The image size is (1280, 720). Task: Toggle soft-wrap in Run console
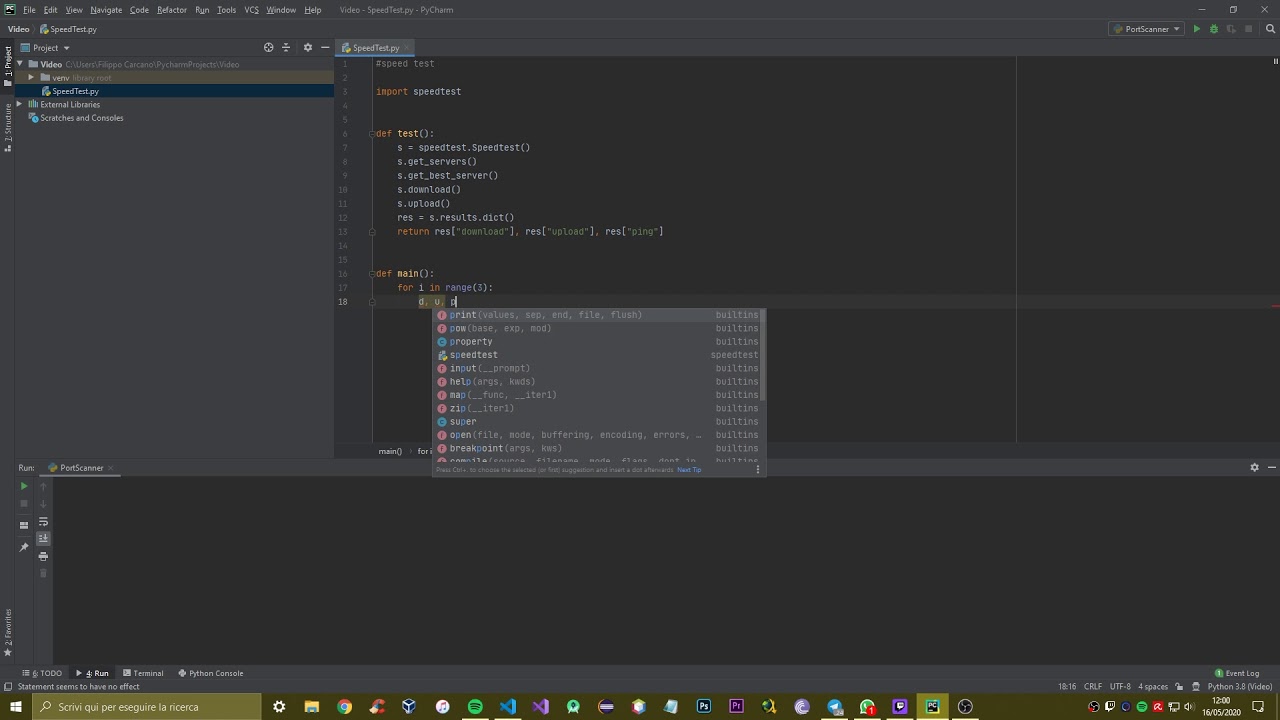click(x=43, y=522)
